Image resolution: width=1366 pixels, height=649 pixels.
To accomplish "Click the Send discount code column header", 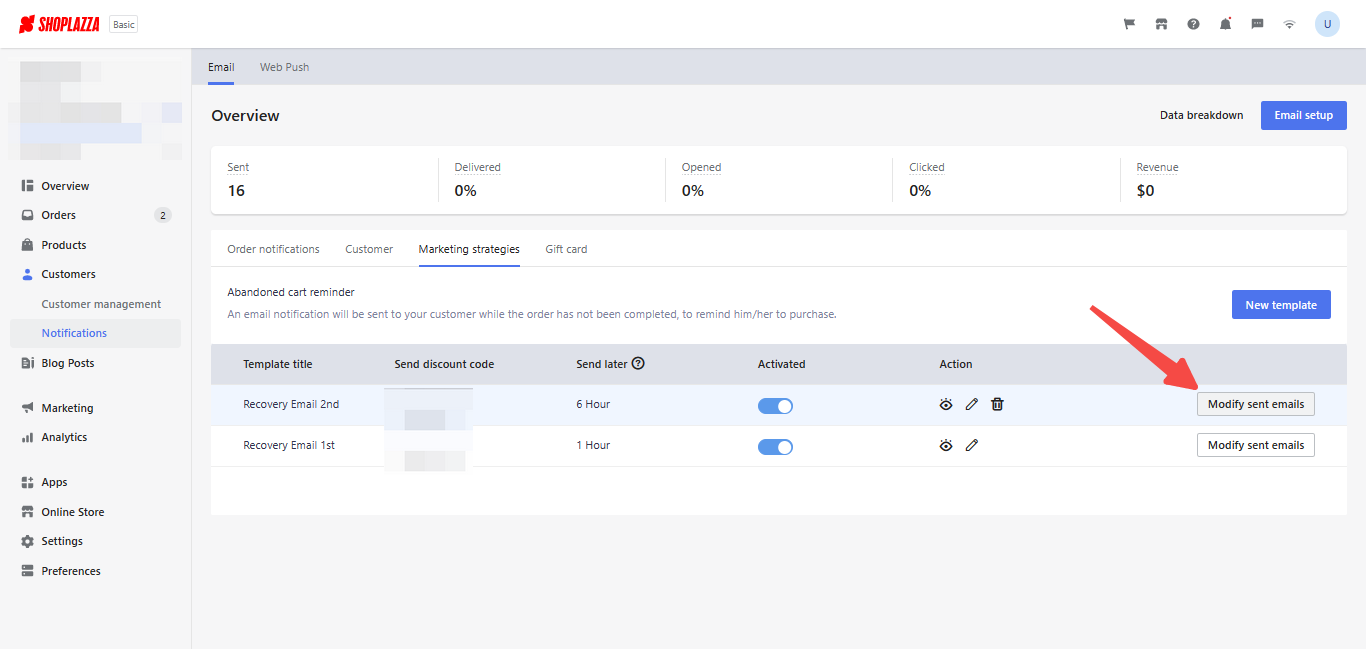I will tap(444, 364).
